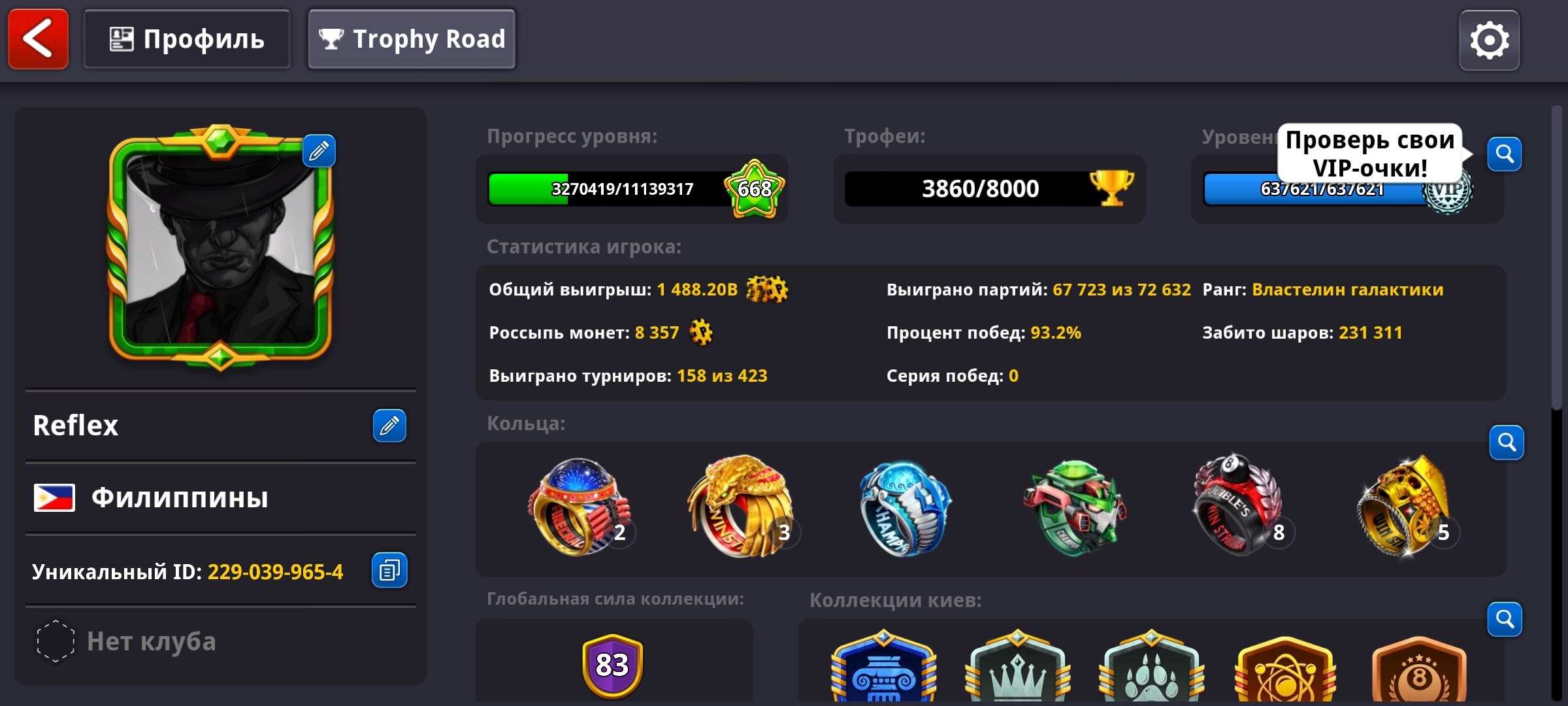Select the 8-ball win streak ring
1568x706 pixels.
(1236, 505)
